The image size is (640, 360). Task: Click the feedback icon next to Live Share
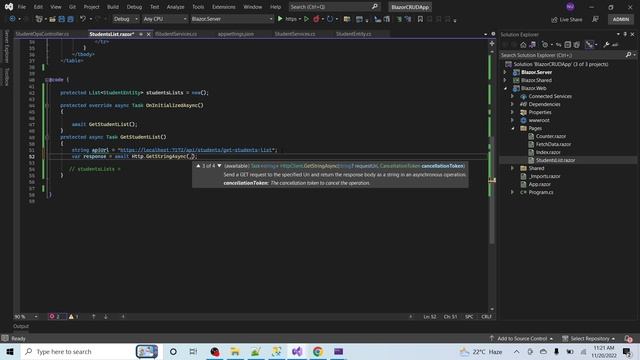click(596, 19)
